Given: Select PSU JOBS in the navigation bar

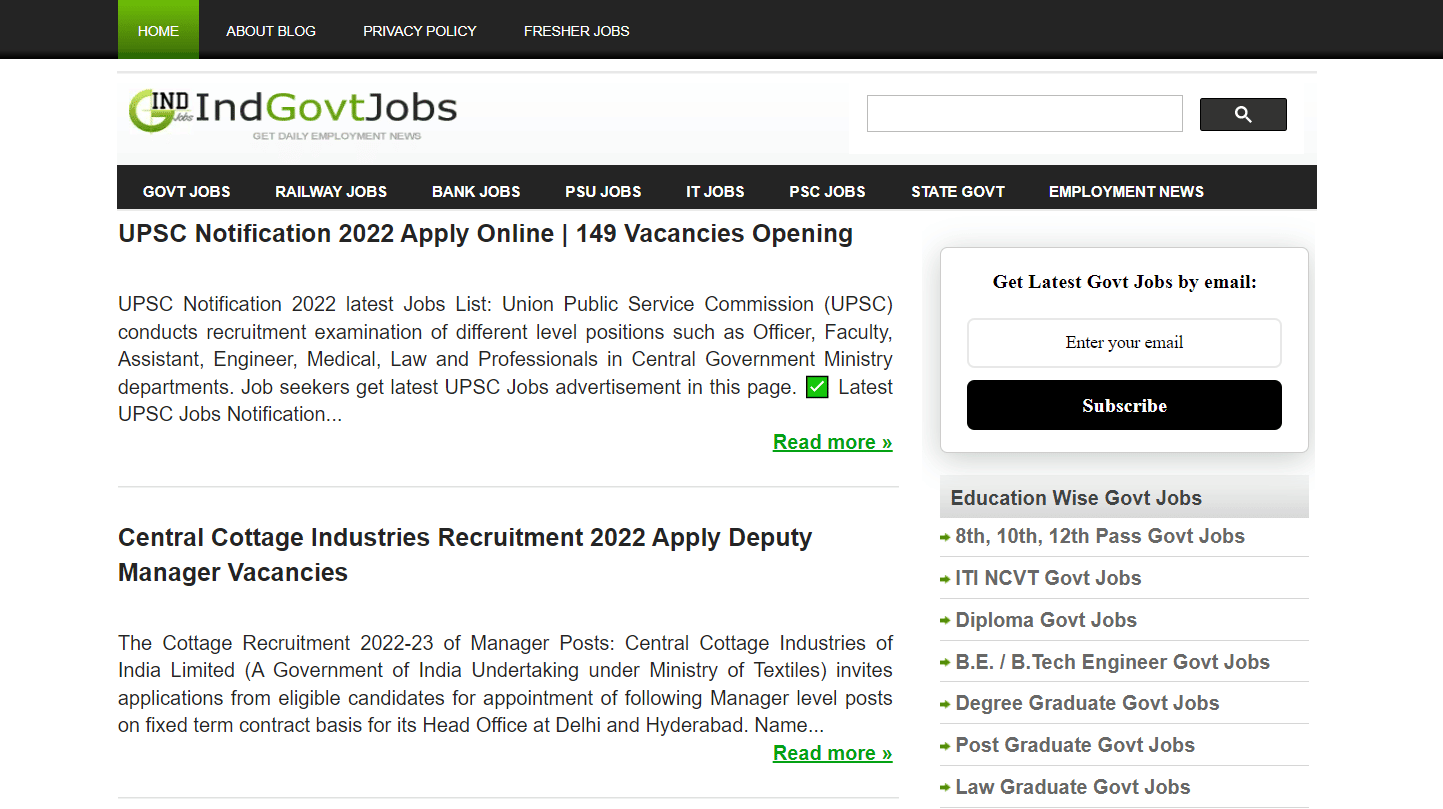Looking at the screenshot, I should coord(603,191).
